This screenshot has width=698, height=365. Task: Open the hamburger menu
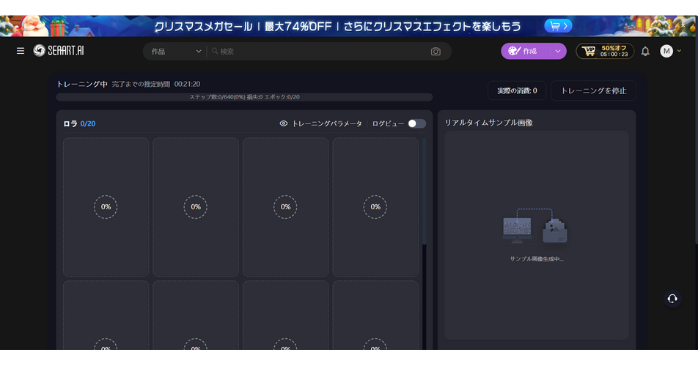pyautogui.click(x=20, y=51)
